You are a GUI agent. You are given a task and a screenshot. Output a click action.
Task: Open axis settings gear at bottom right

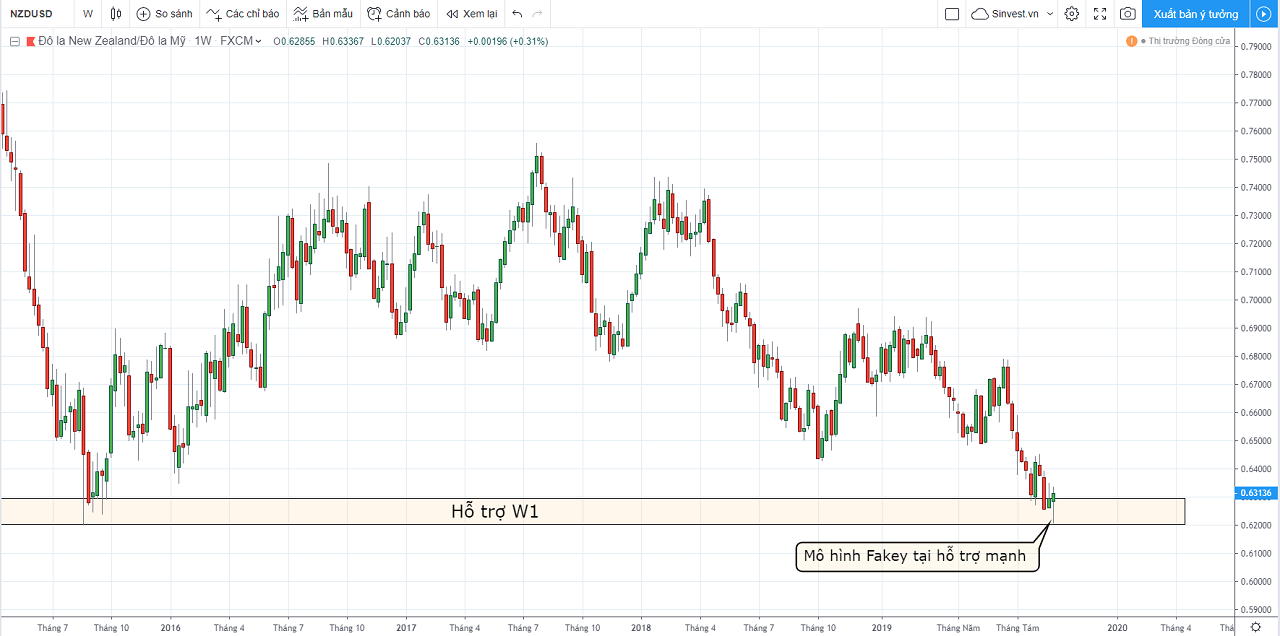pos(1256,627)
